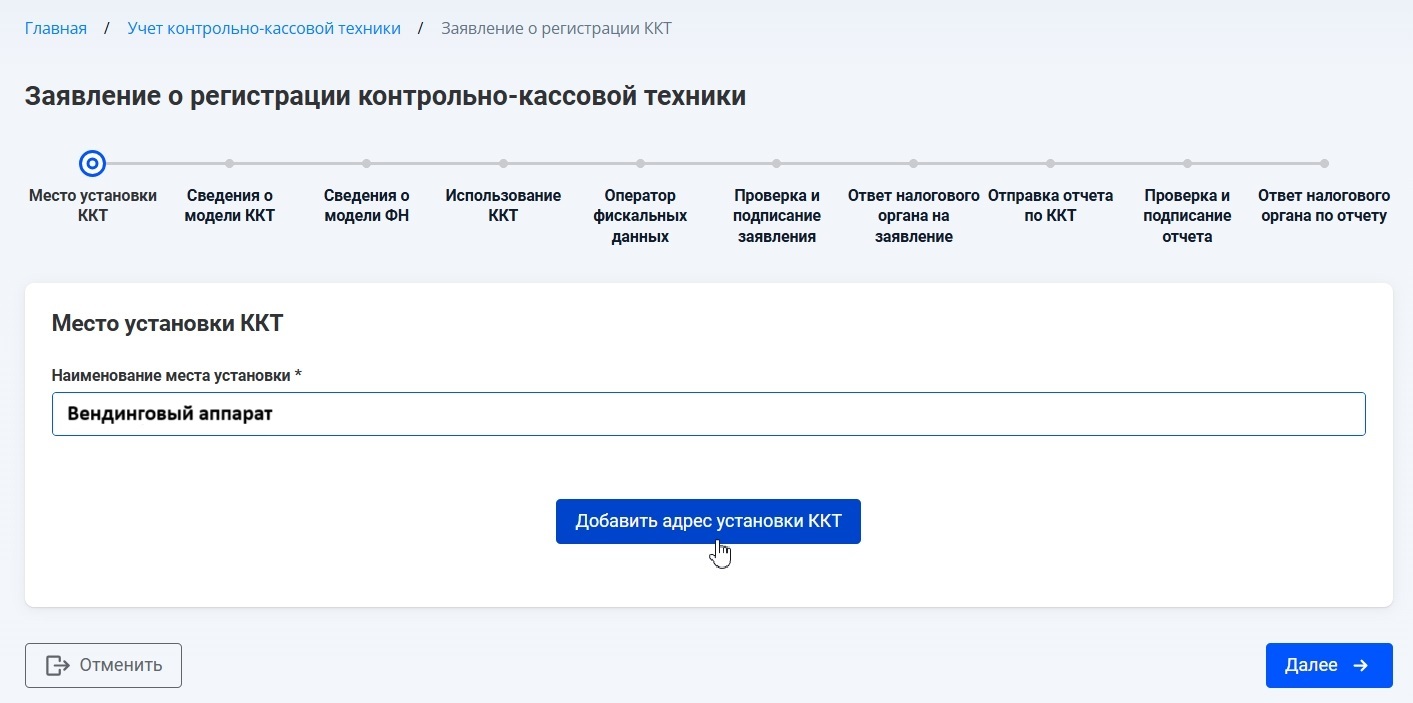The width and height of the screenshot is (1413, 703).
Task: Click into Наименование места установки field
Action: [x=708, y=414]
